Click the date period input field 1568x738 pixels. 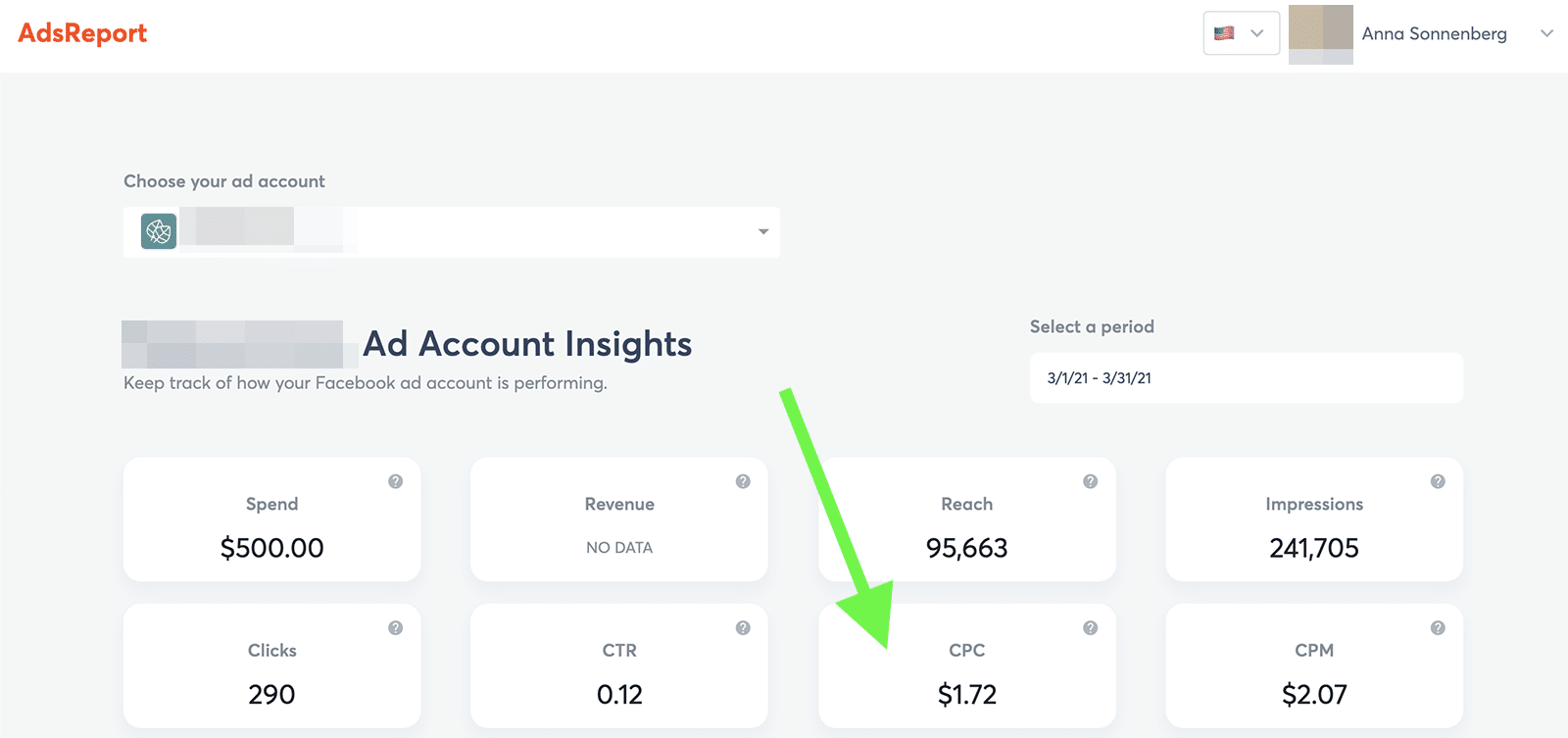click(1246, 378)
